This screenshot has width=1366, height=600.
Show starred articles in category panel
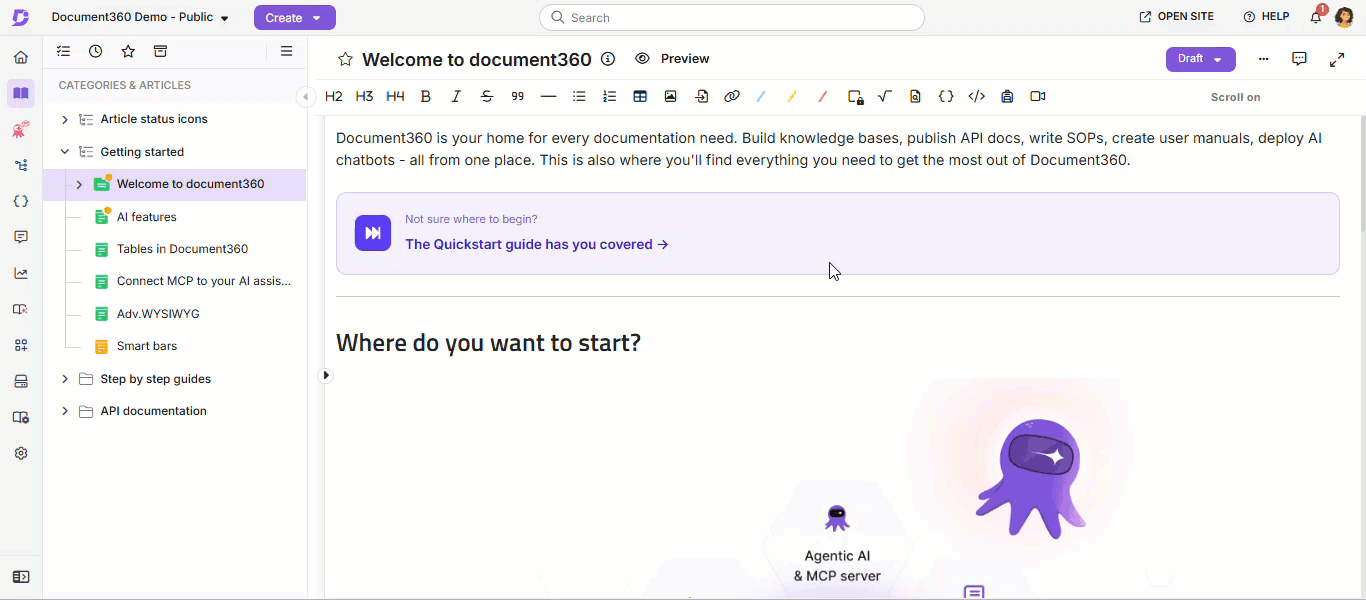click(128, 51)
